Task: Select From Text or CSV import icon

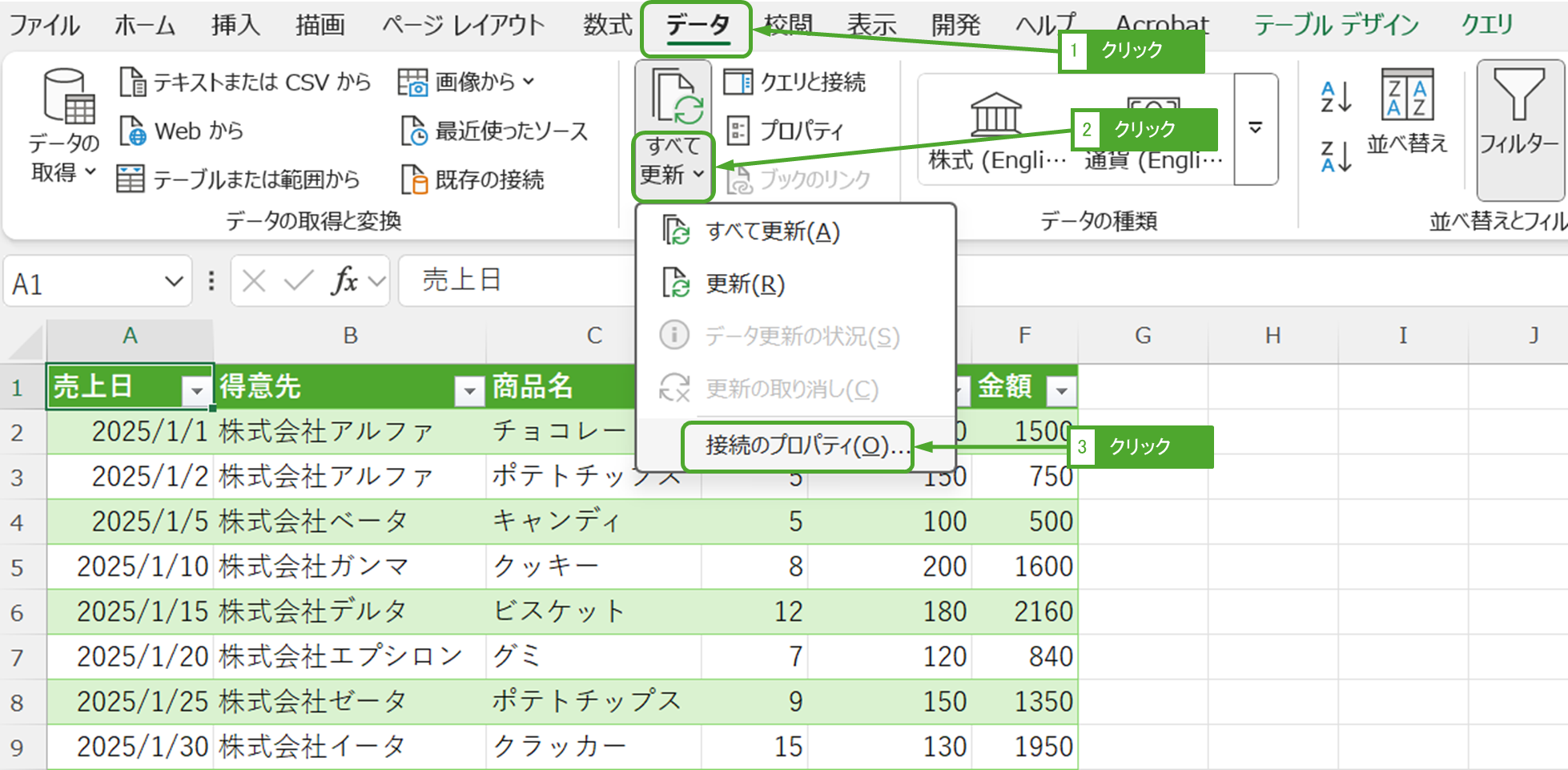Action: click(x=133, y=82)
